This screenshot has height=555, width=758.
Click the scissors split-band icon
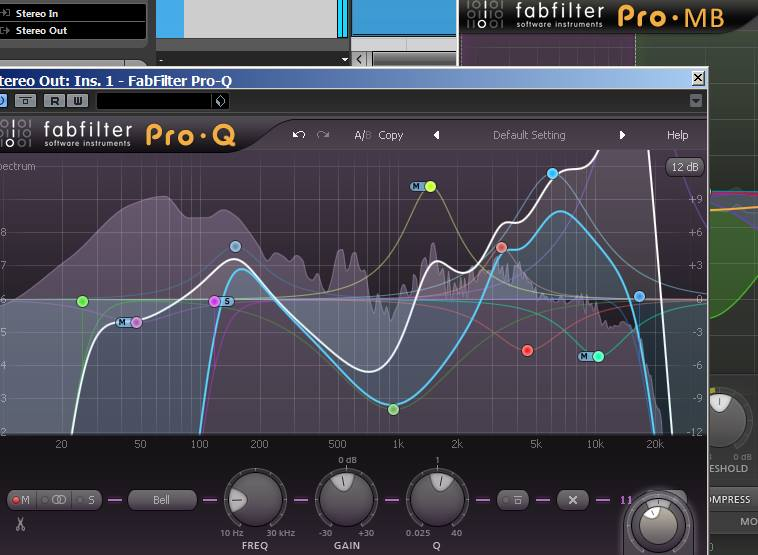(x=20, y=524)
